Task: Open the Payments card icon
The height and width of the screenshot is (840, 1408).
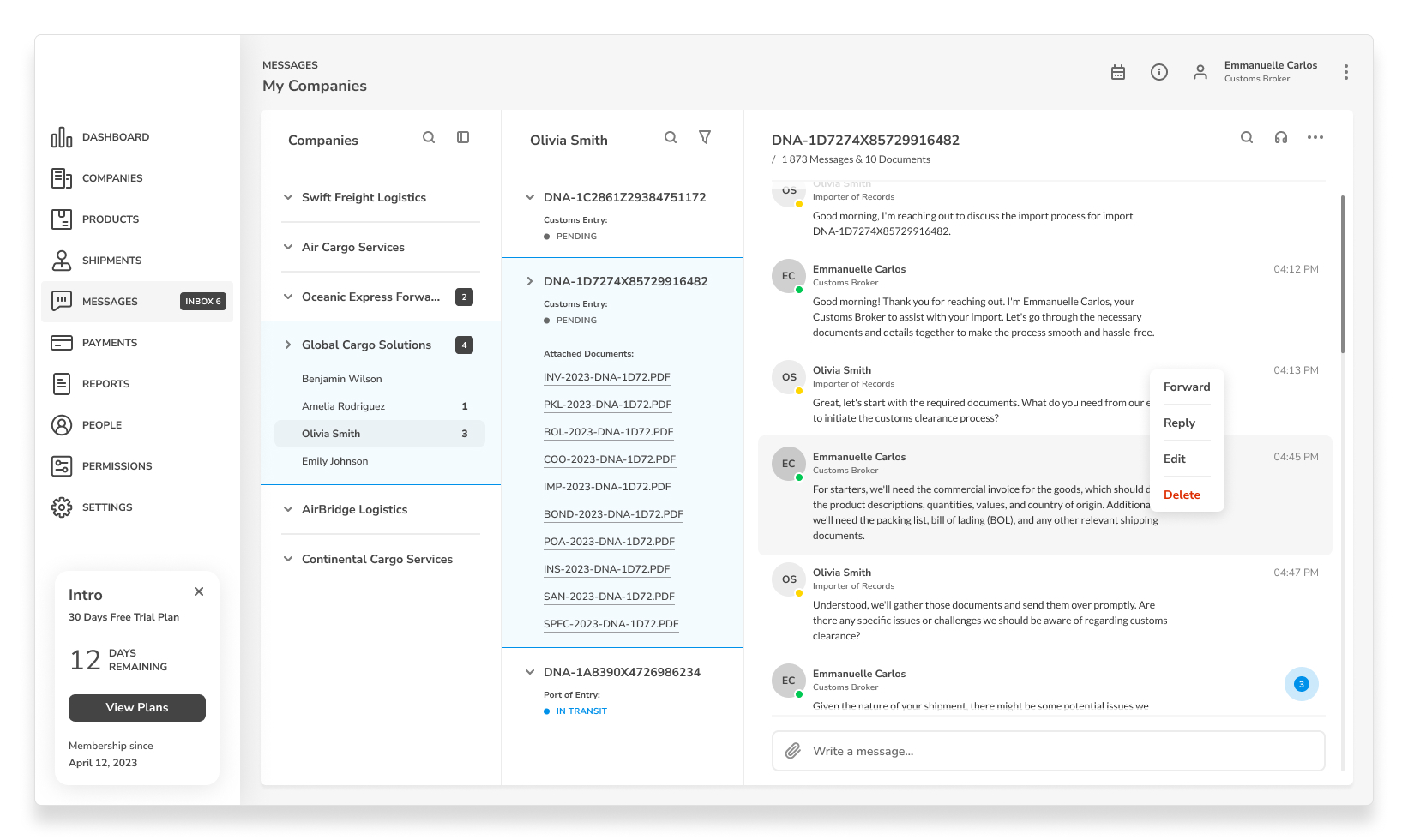Action: click(62, 343)
